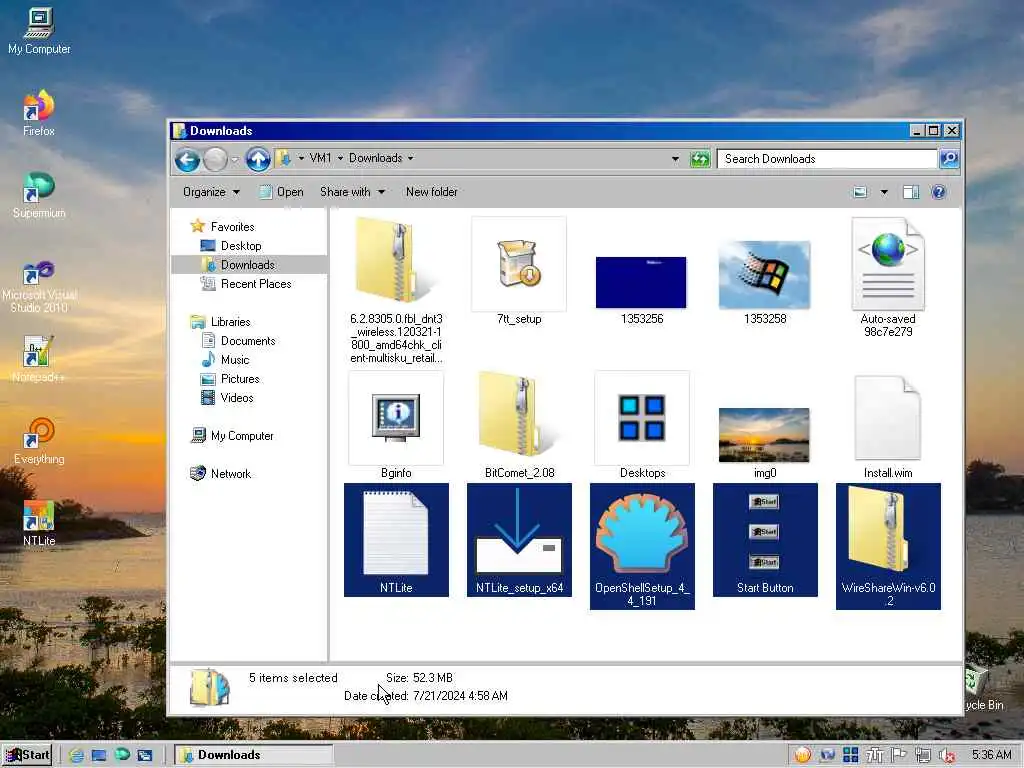Click the muted volume tray icon
The height and width of the screenshot is (768, 1024).
coord(946,755)
